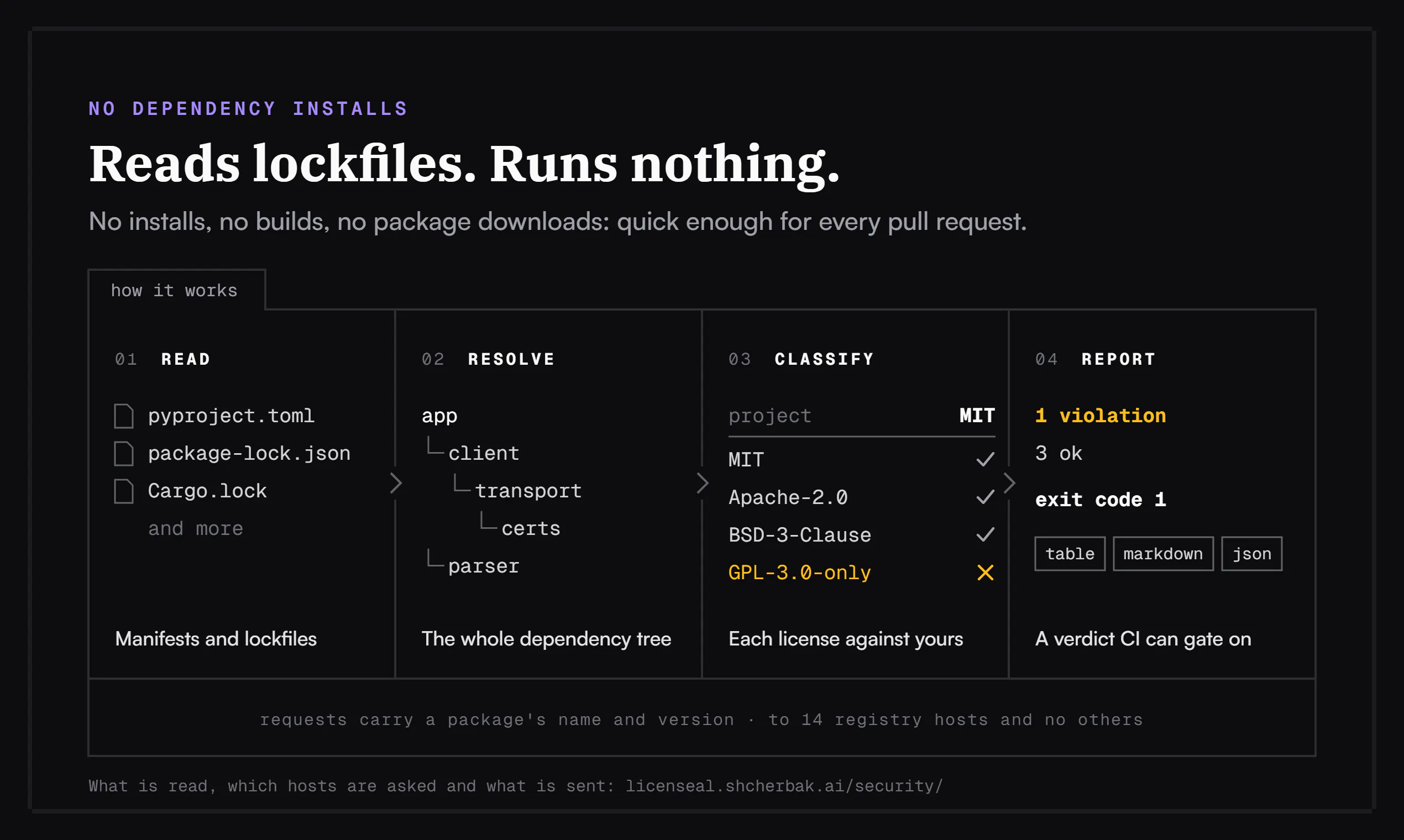Screen dimensions: 1404x840
Task: Select the transport tree node
Action: tap(528, 491)
